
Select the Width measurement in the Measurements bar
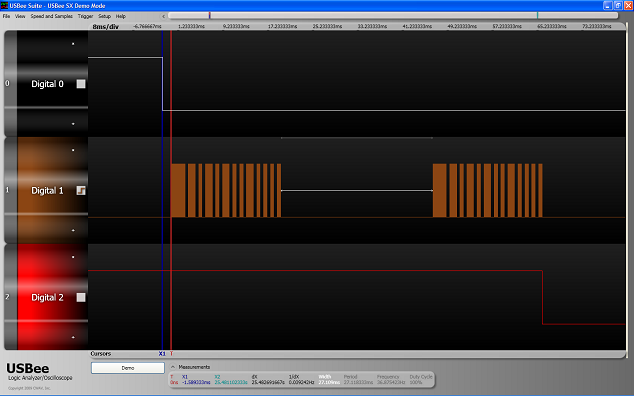pos(329,379)
